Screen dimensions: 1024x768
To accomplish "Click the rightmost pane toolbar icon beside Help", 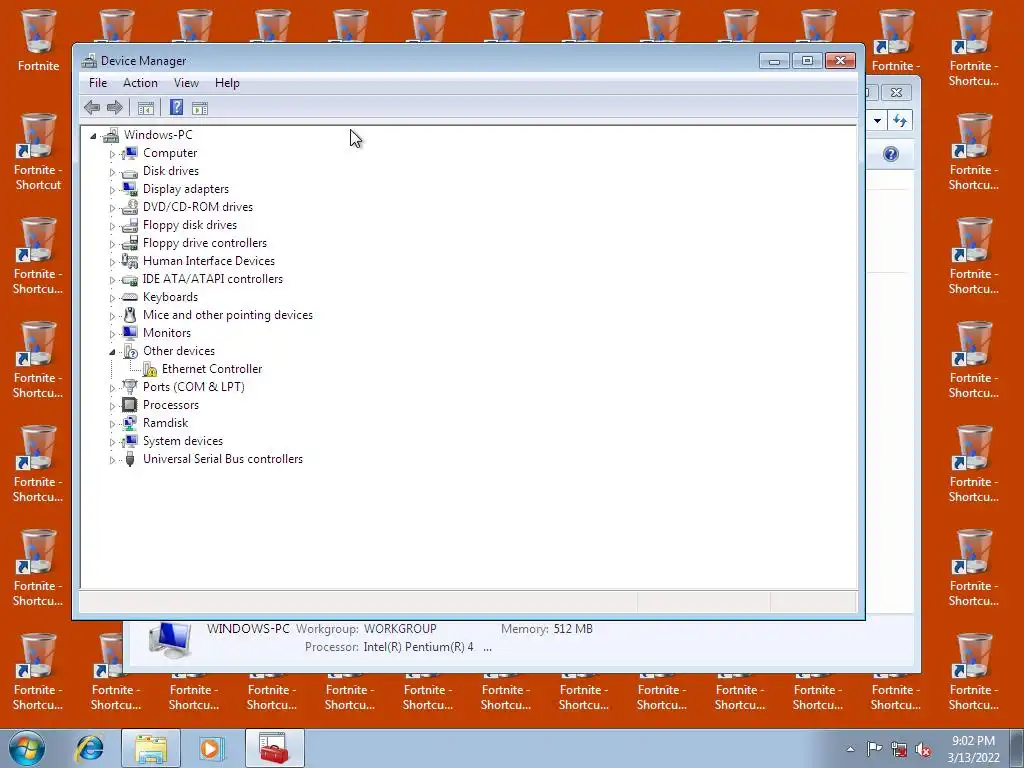I will [x=200, y=108].
